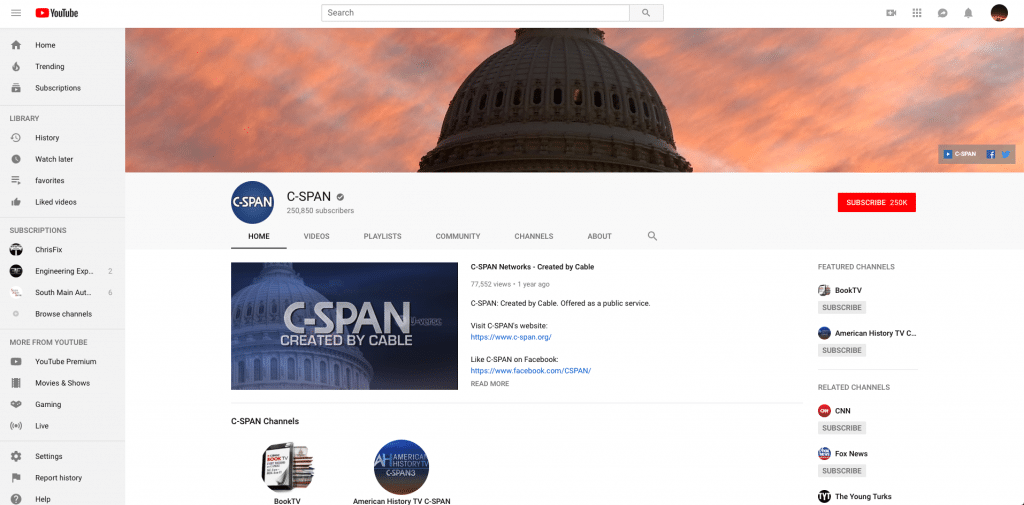Click the YouTube logo
Screen dimensions: 1024x505
click(57, 12)
